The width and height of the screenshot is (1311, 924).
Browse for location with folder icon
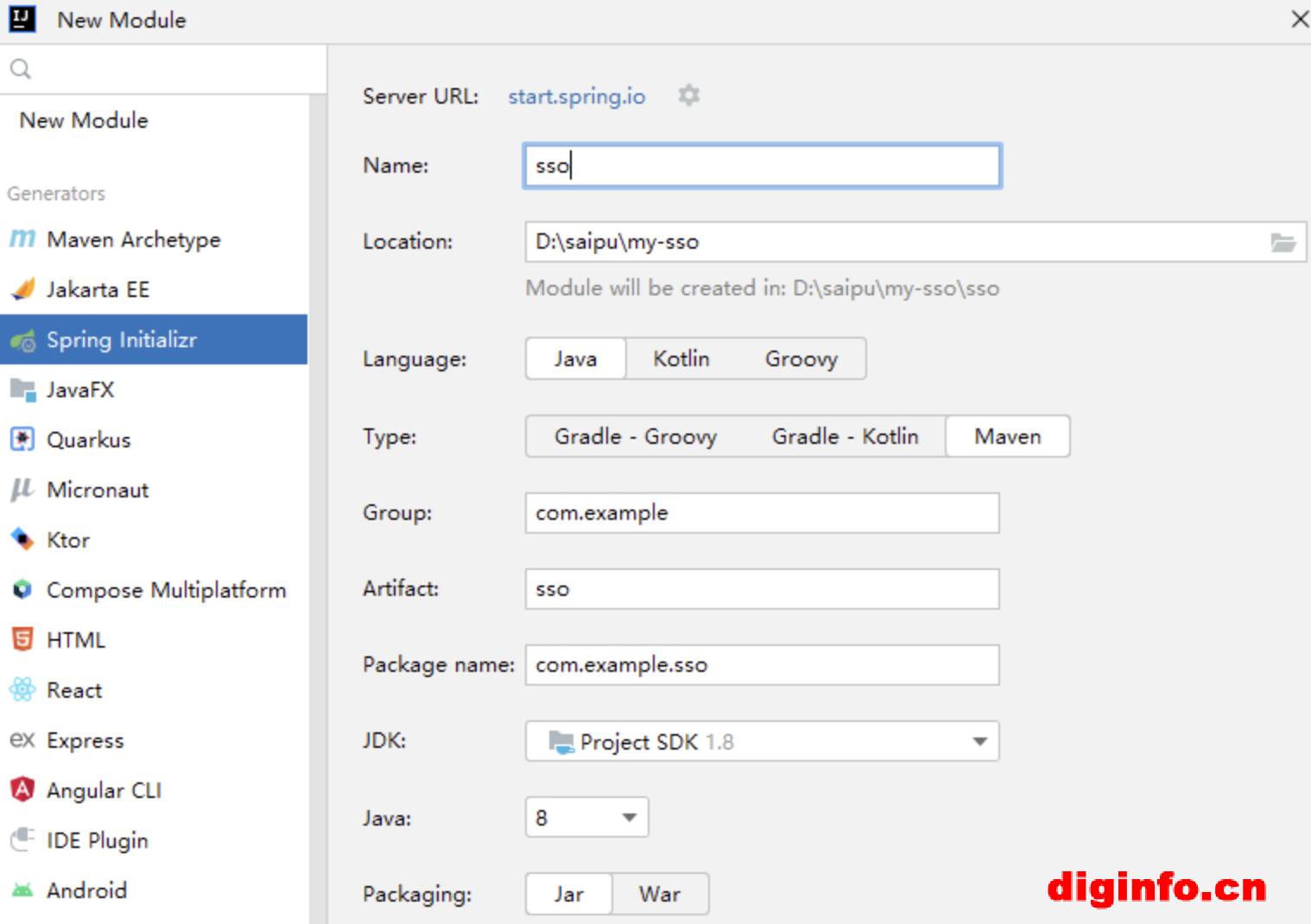[x=1282, y=243]
